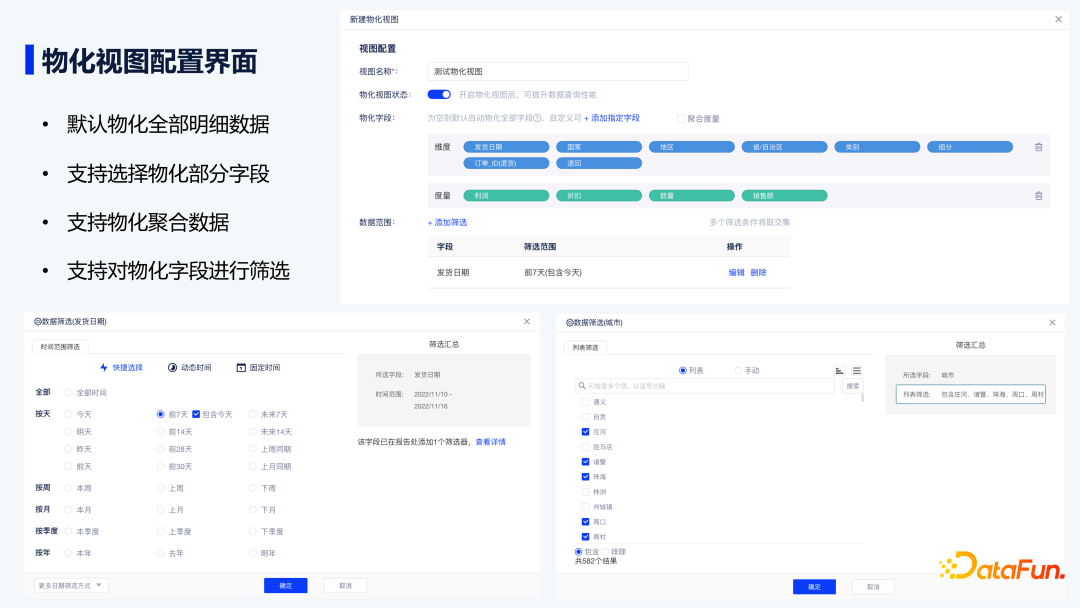The height and width of the screenshot is (608, 1080).
Task: Uncheck the 珠海 city checkbox
Action: [585, 476]
